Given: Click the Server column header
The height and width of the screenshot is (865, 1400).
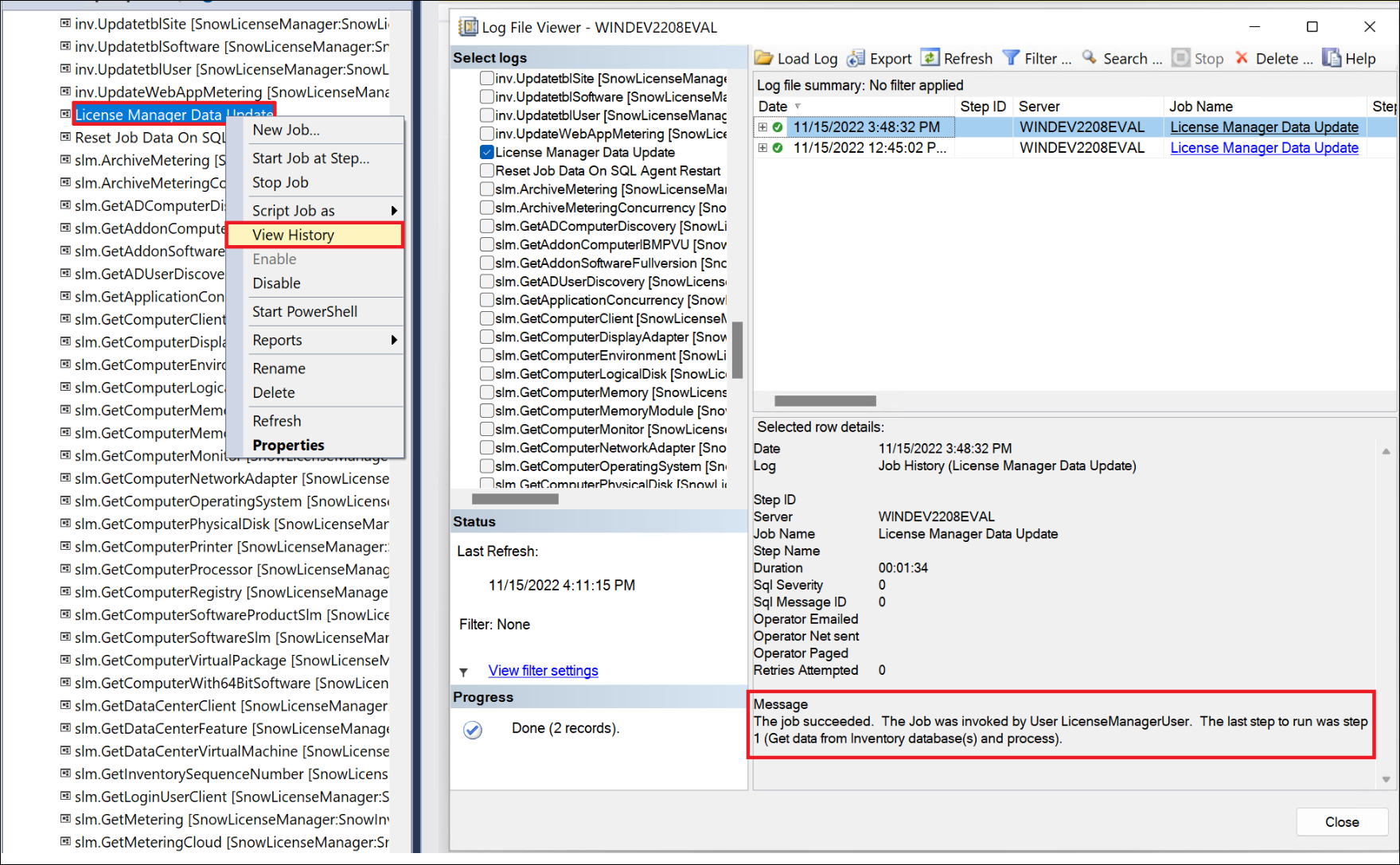Looking at the screenshot, I should coord(1088,107).
